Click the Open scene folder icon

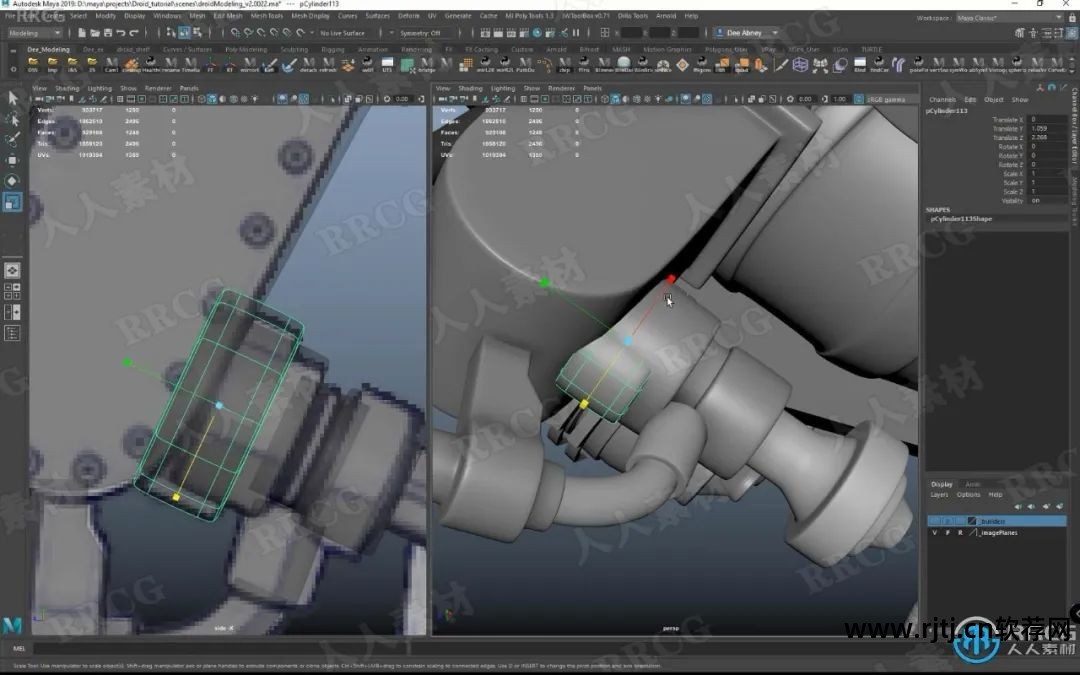click(94, 33)
